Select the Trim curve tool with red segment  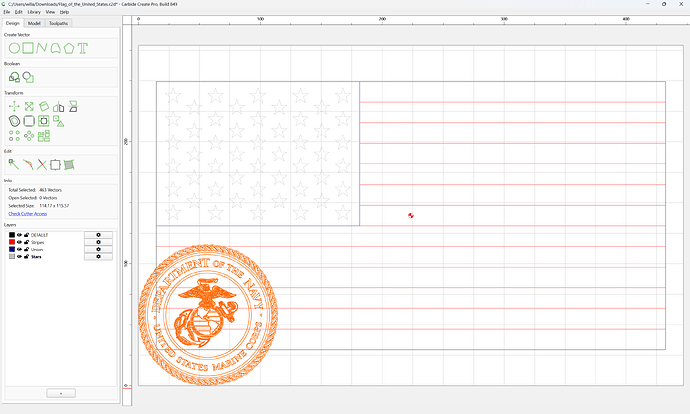pos(28,165)
